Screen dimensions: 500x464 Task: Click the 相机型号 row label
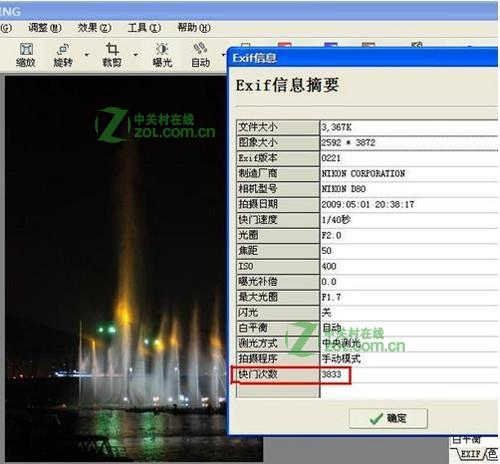point(258,189)
